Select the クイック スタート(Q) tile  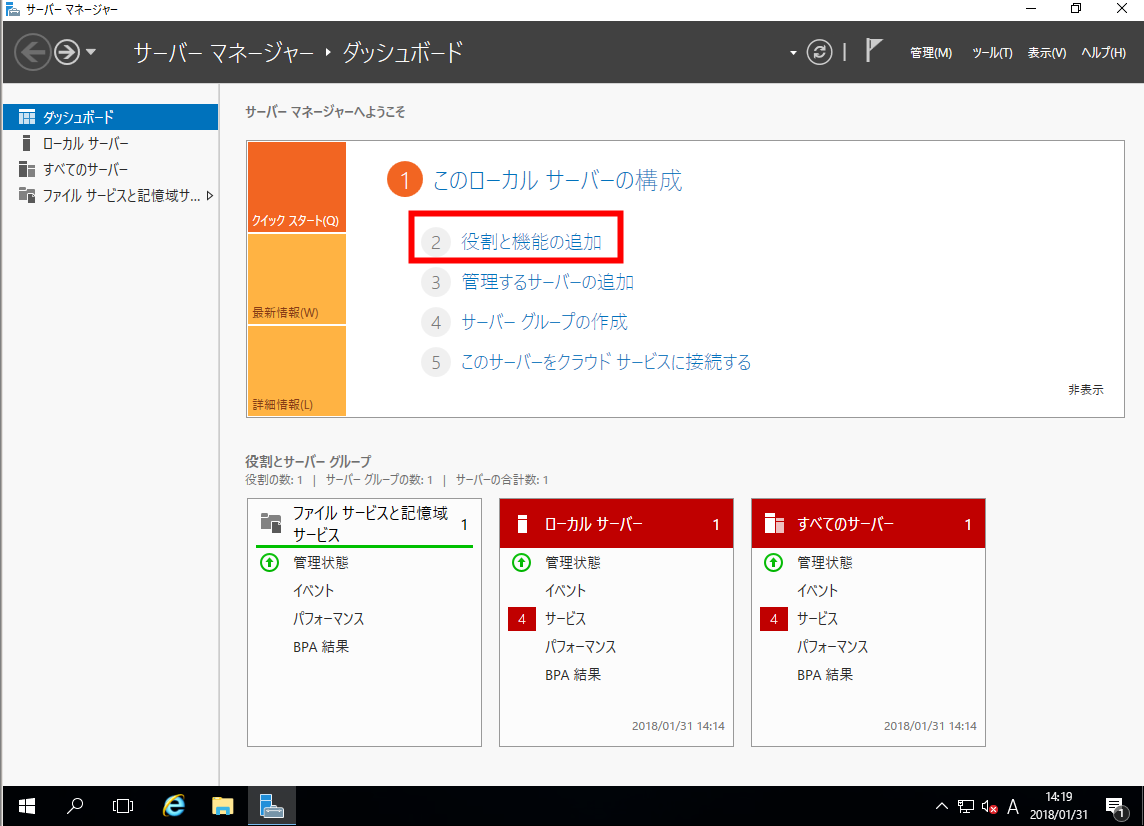[297, 188]
